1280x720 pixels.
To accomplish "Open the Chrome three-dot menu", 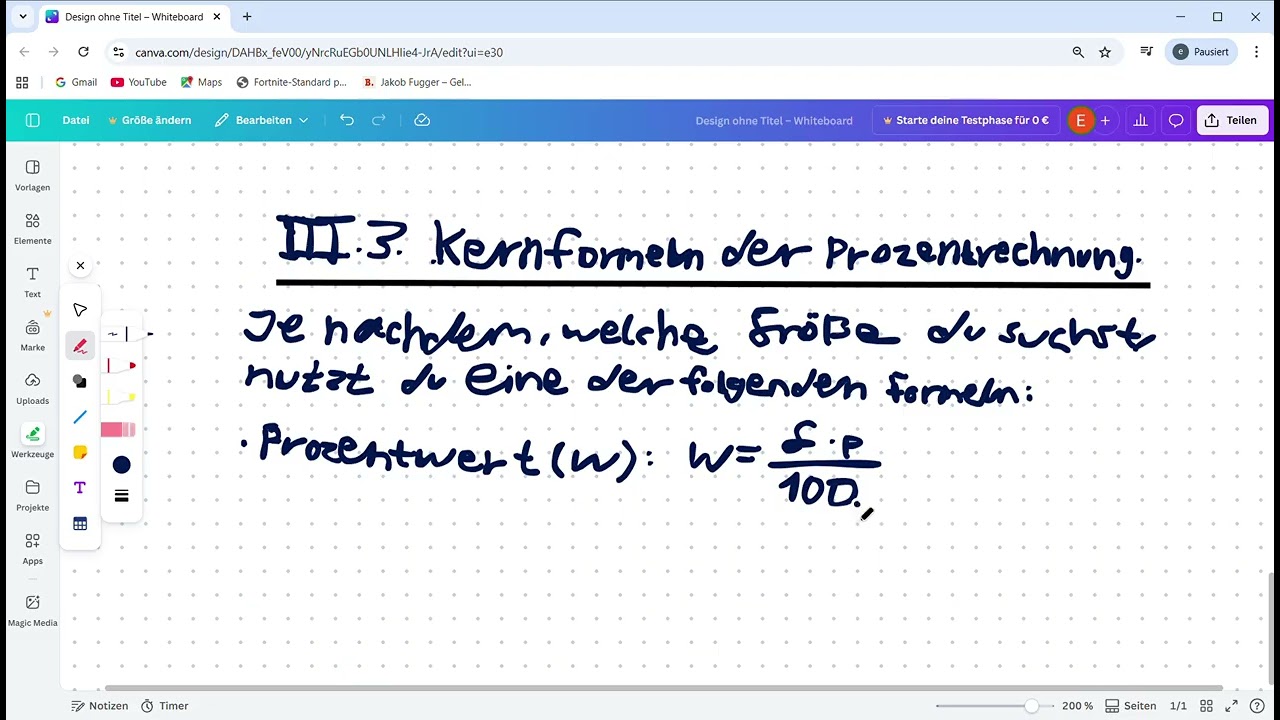I will [1255, 52].
